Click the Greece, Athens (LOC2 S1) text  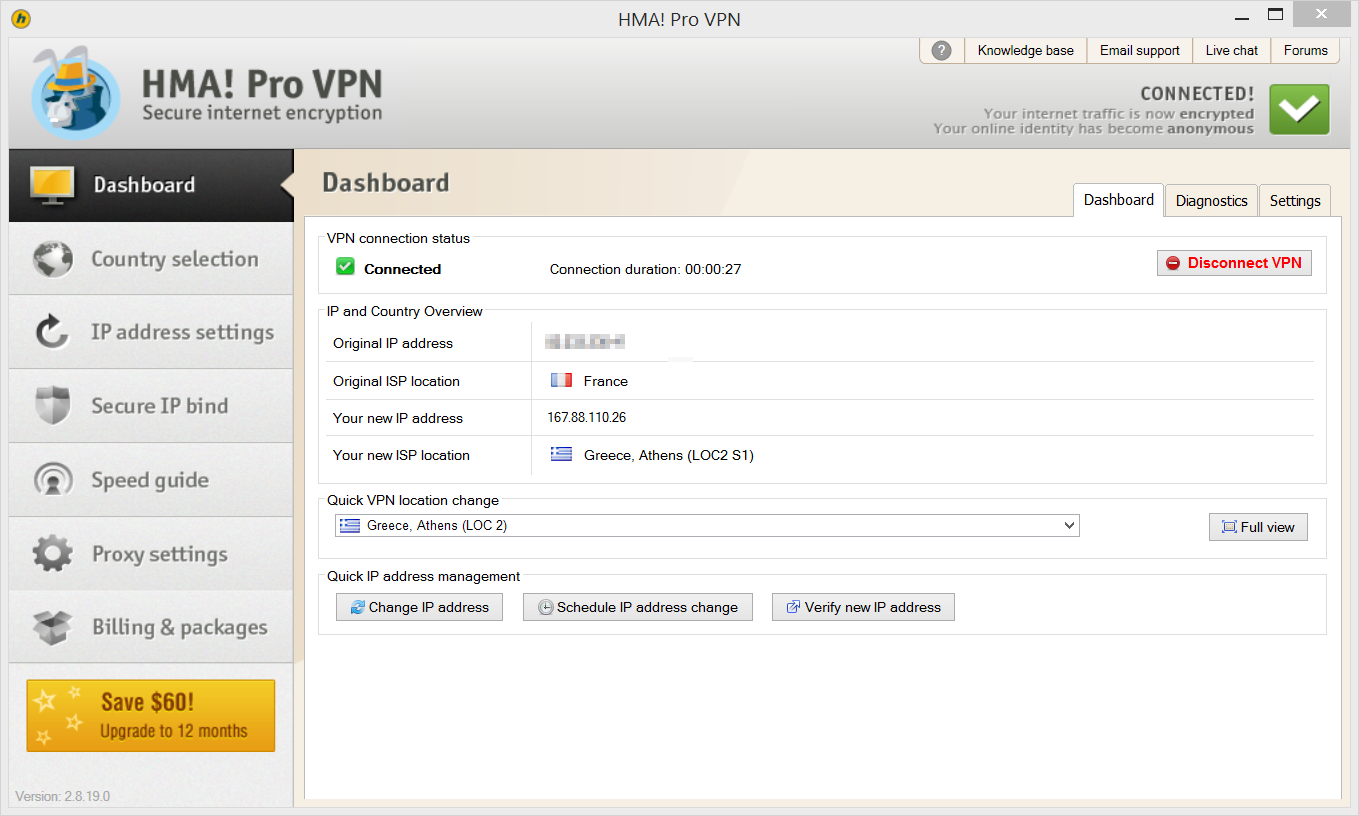pos(669,455)
